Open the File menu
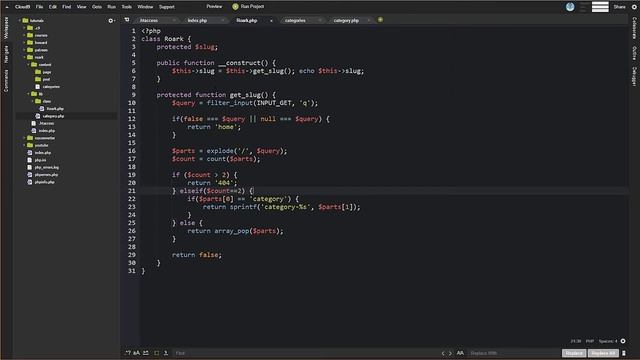Screen dimensions: 640x360 (39, 7)
